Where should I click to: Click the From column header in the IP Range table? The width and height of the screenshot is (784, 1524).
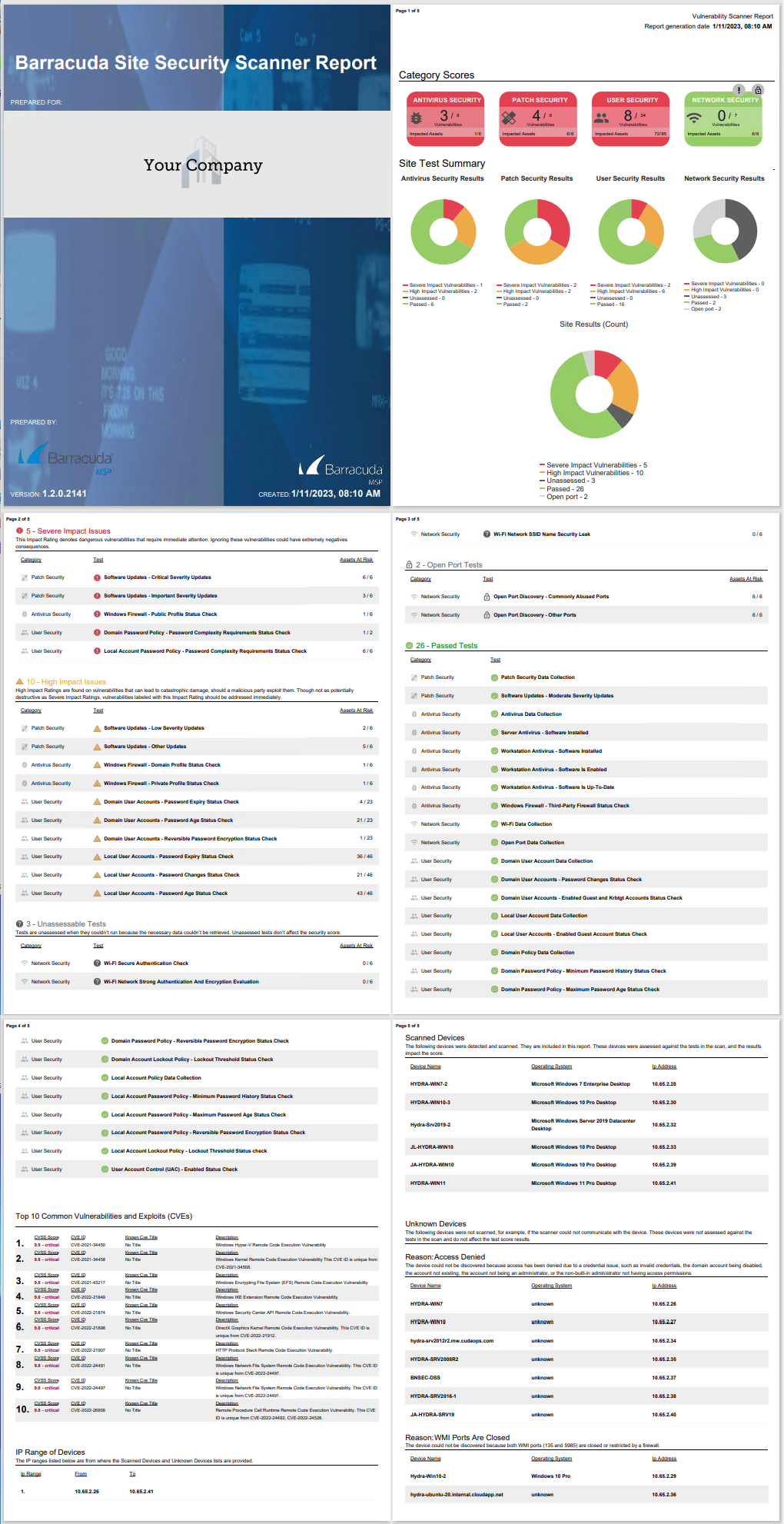[81, 1474]
